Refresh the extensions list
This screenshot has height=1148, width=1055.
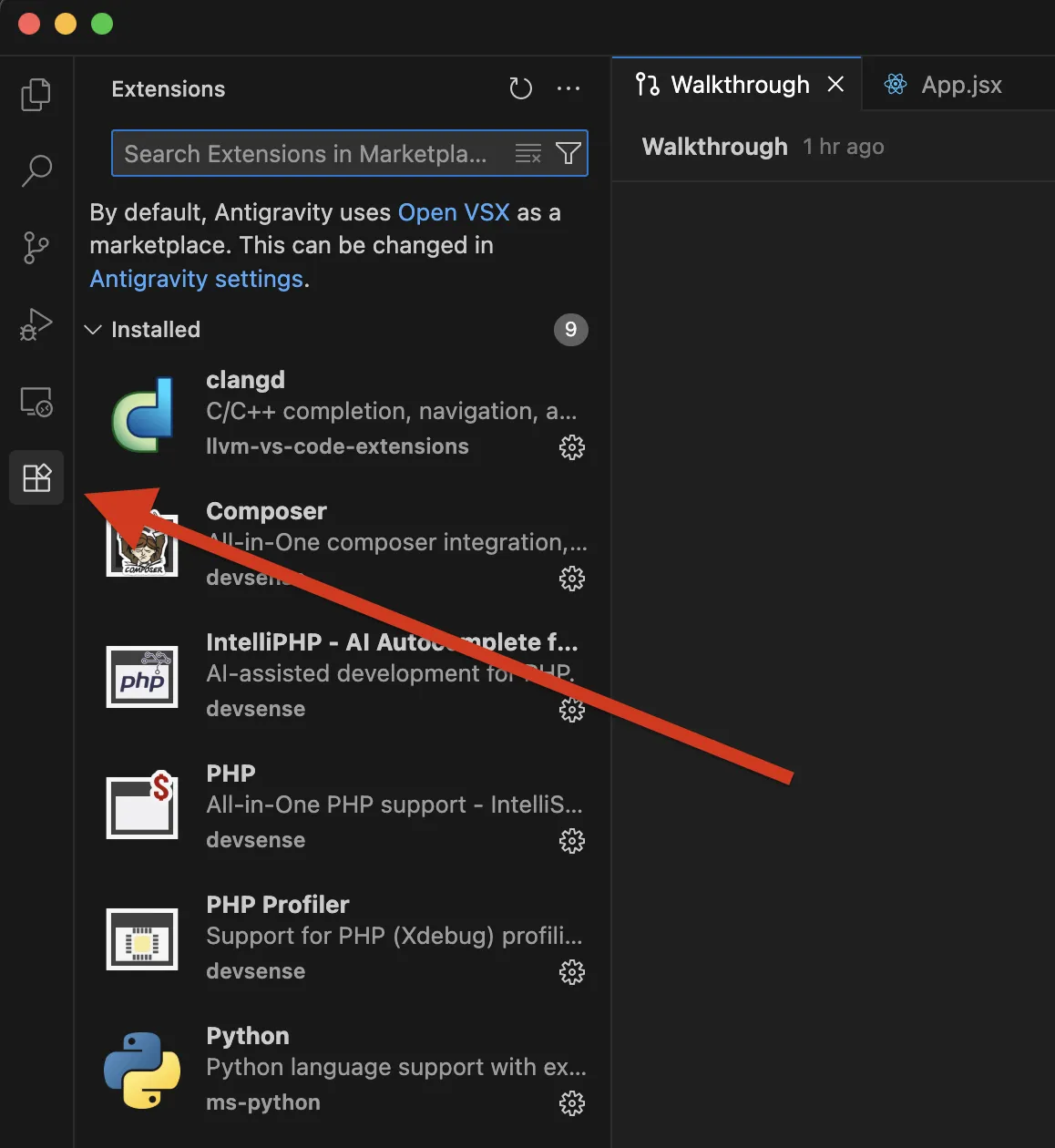tap(520, 88)
